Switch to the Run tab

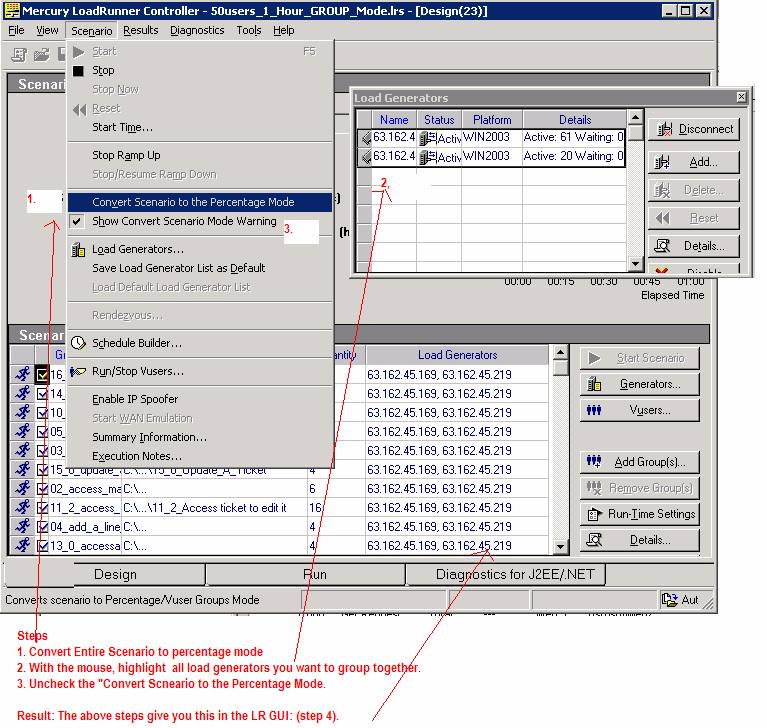pos(306,574)
